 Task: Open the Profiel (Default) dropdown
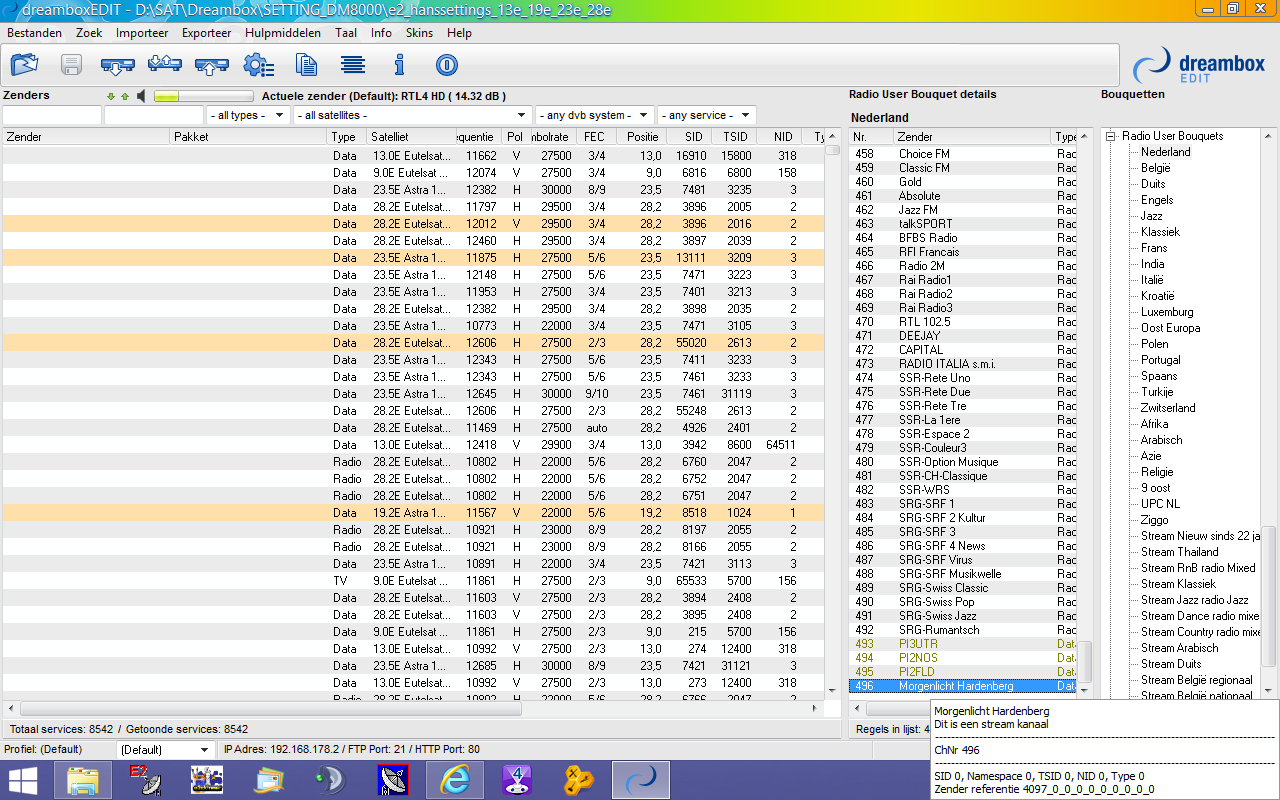(x=165, y=749)
